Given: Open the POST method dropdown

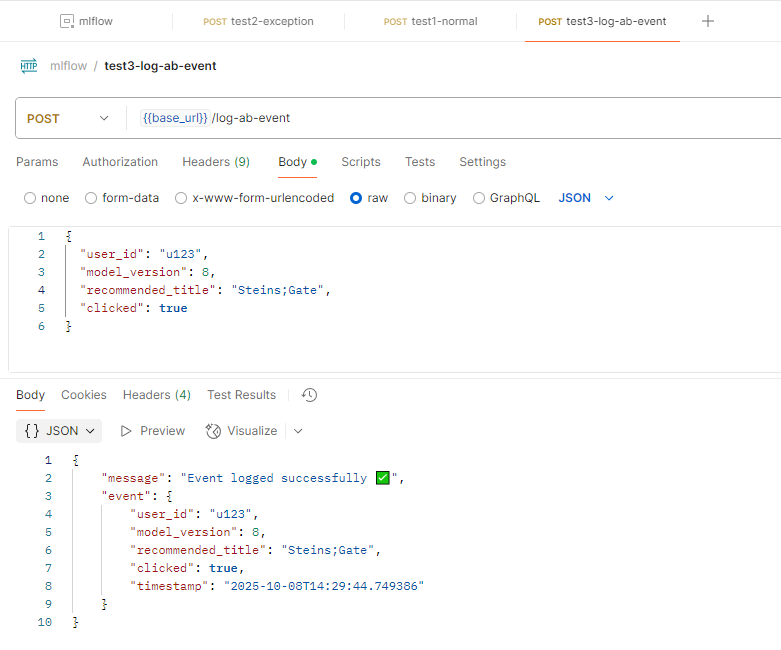Looking at the screenshot, I should (x=67, y=118).
